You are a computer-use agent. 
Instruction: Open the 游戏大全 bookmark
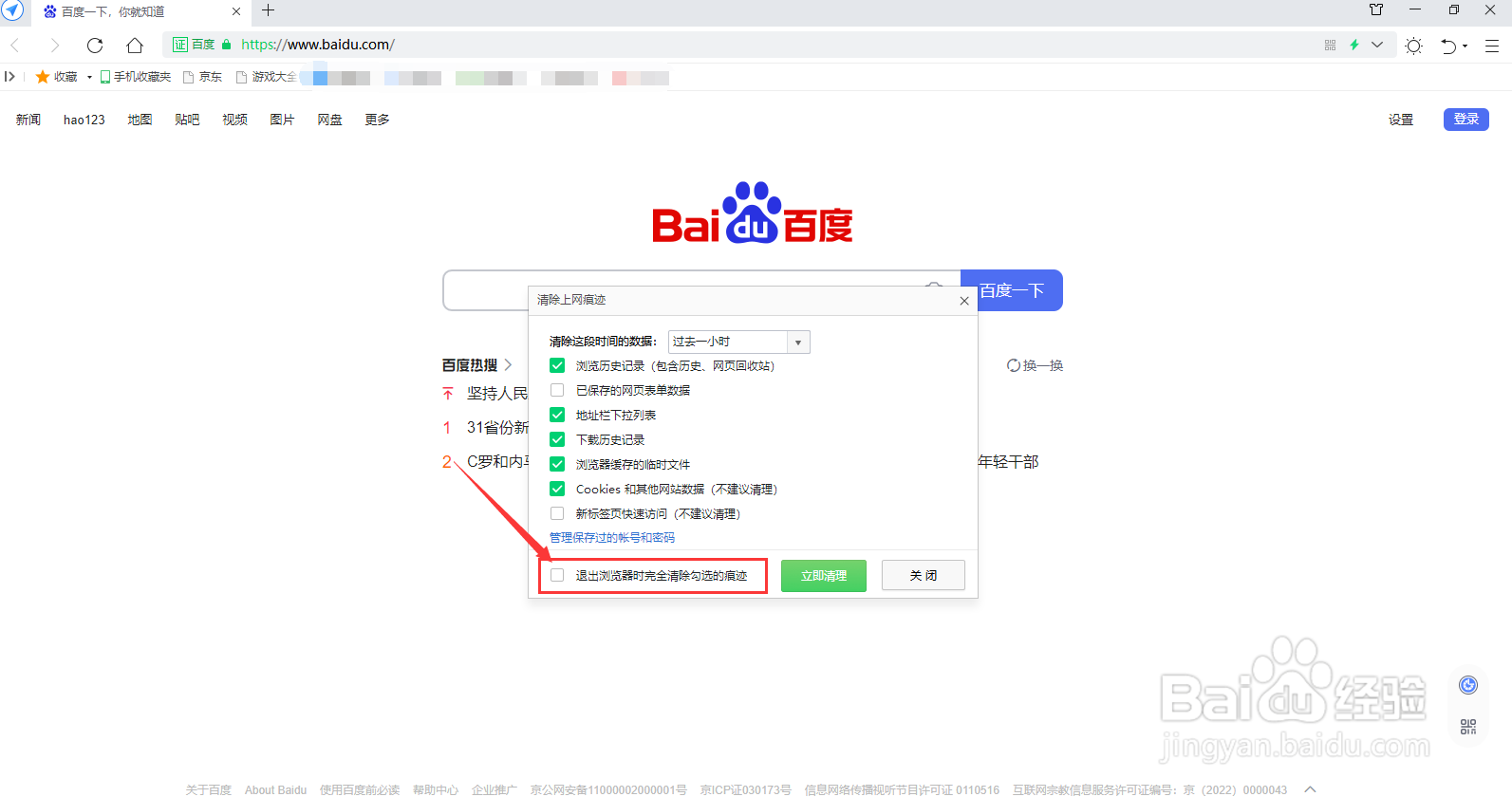267,77
